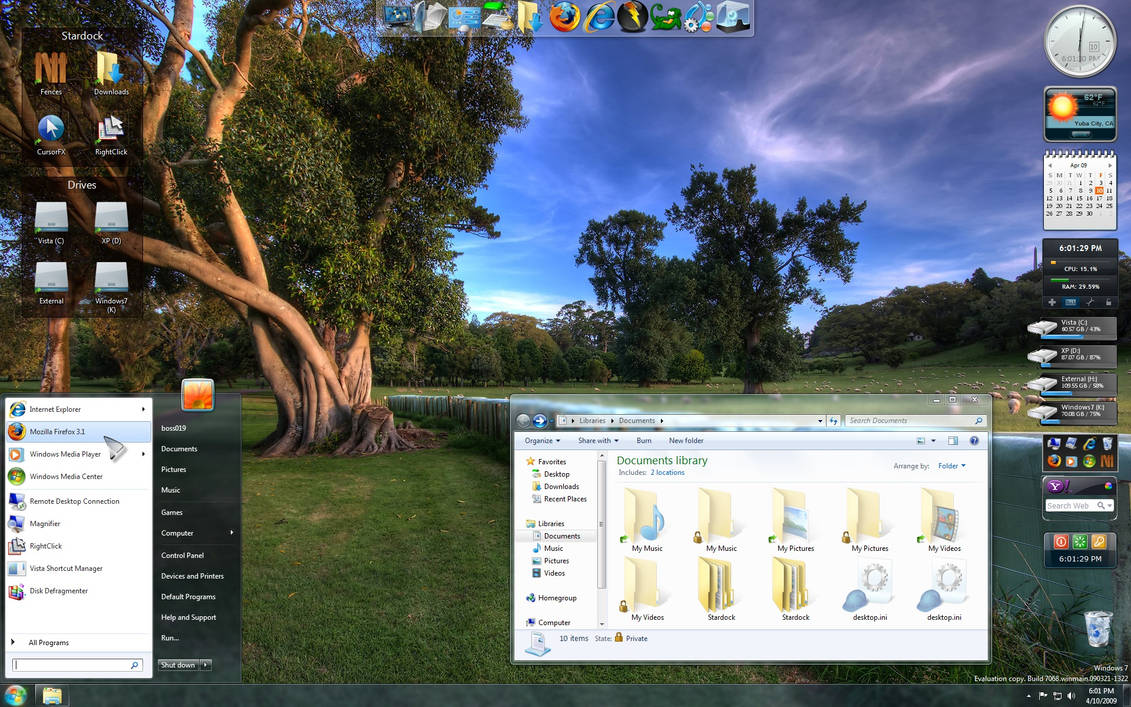Expand the address bar history dropdown
Viewport: 1131px width, 707px height.
coord(820,421)
